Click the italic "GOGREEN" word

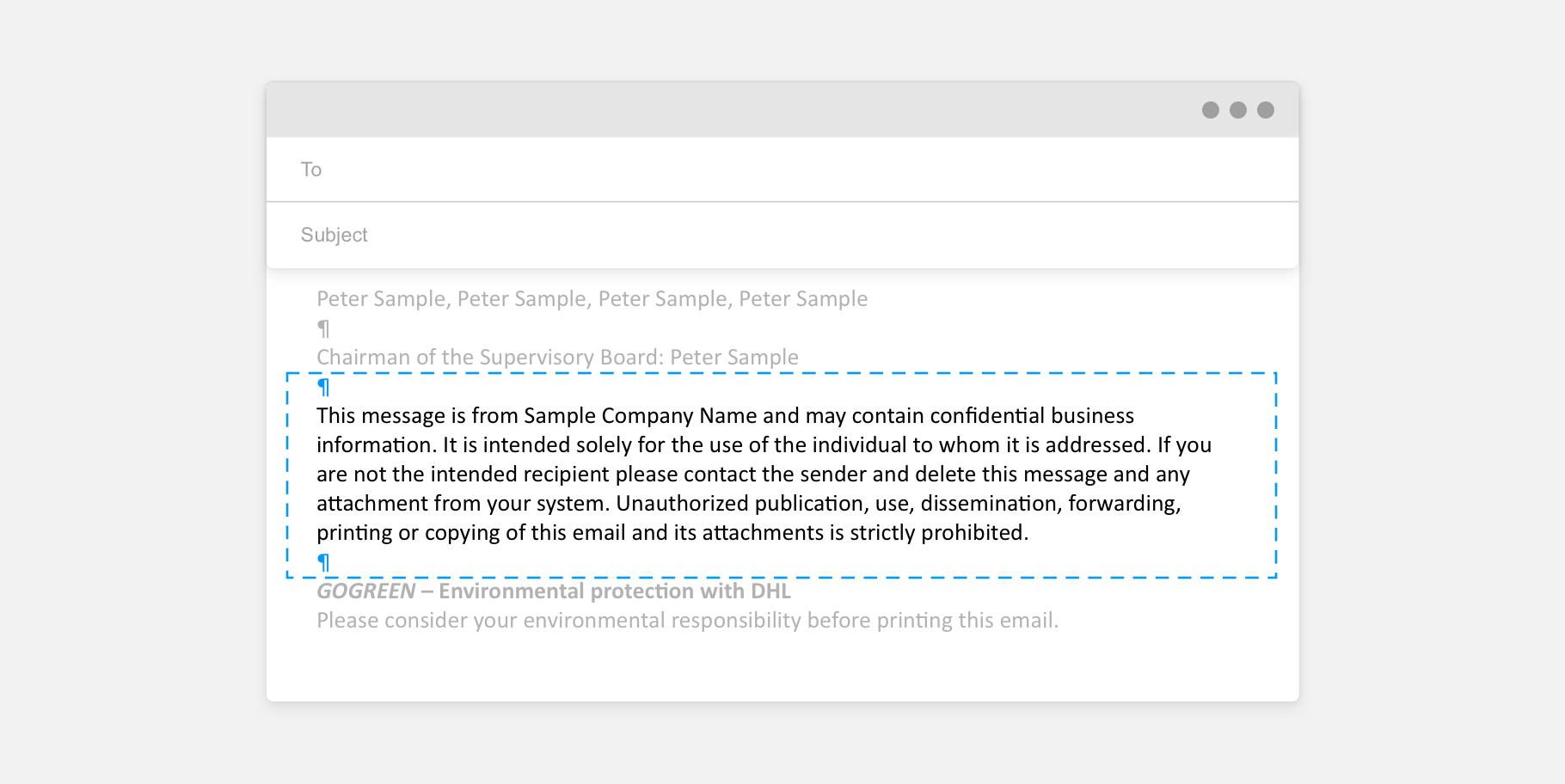tap(365, 591)
